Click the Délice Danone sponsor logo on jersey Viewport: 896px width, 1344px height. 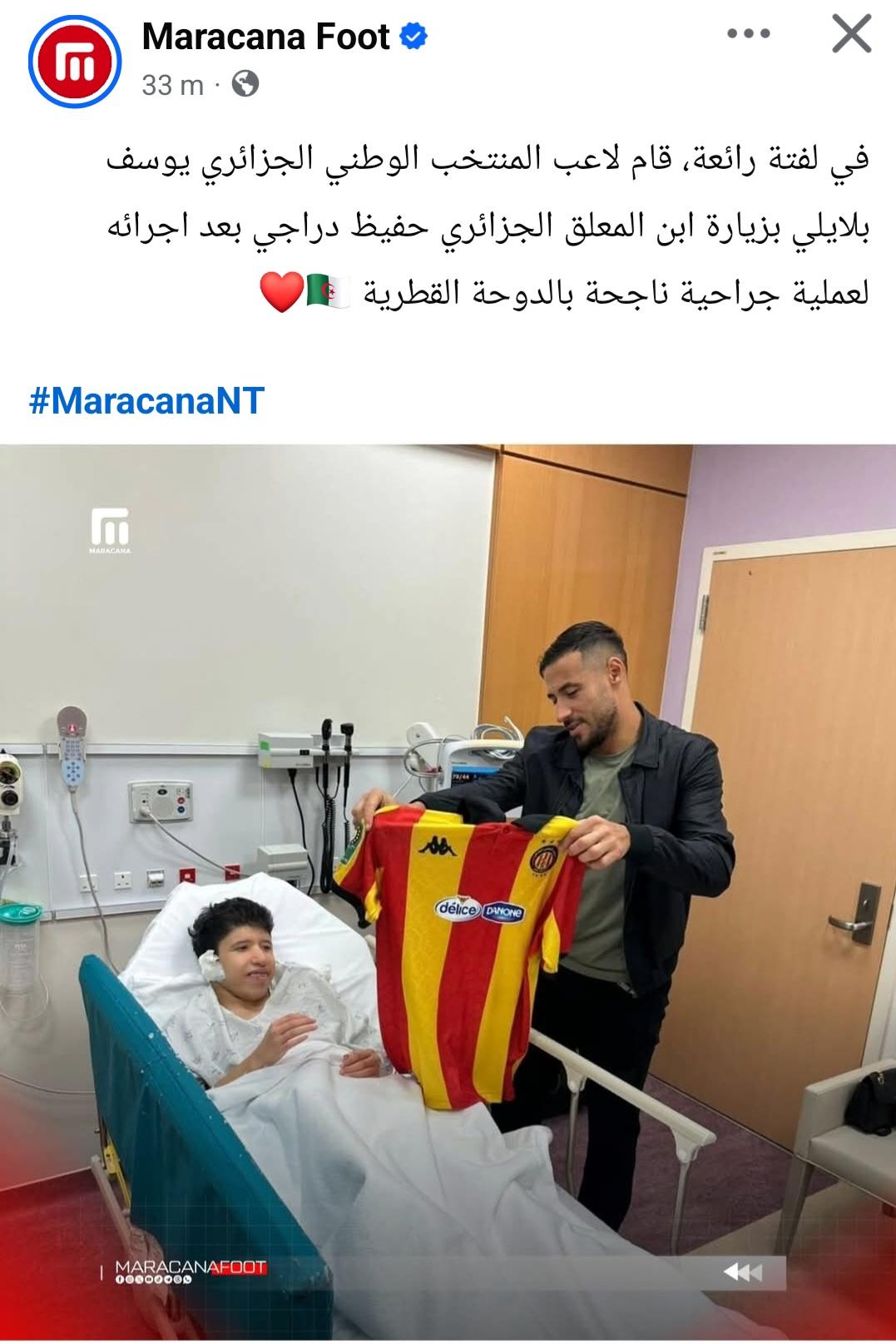(480, 910)
